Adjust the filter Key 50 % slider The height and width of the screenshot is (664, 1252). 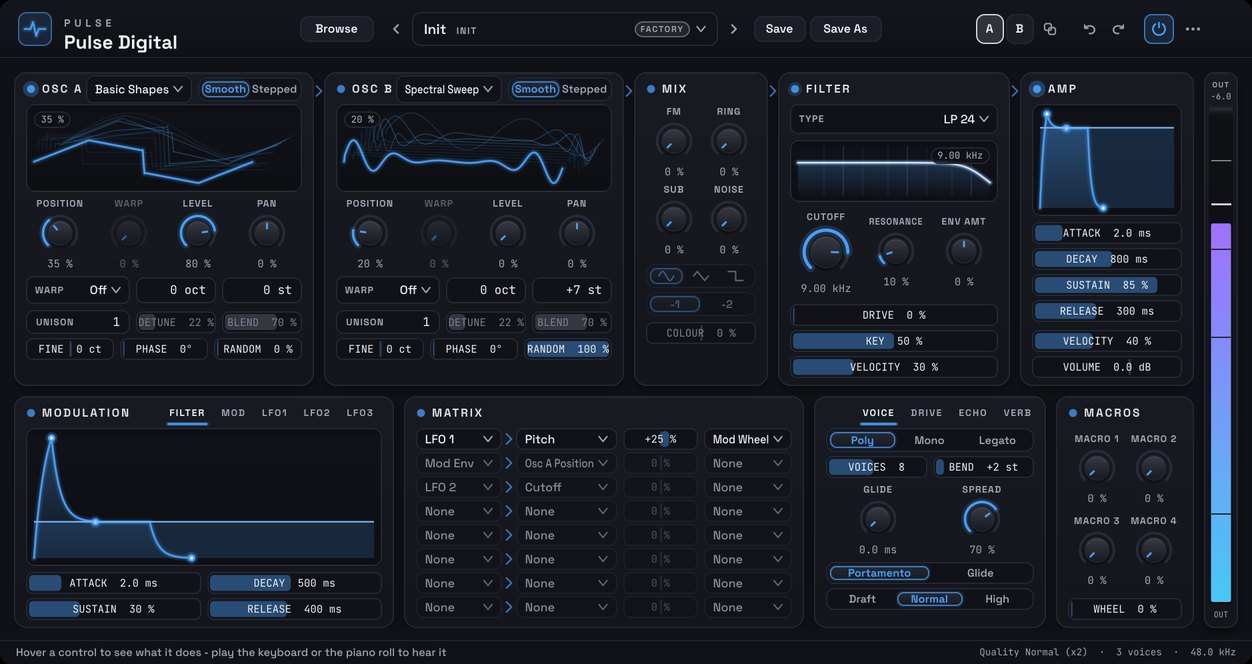[x=894, y=341]
